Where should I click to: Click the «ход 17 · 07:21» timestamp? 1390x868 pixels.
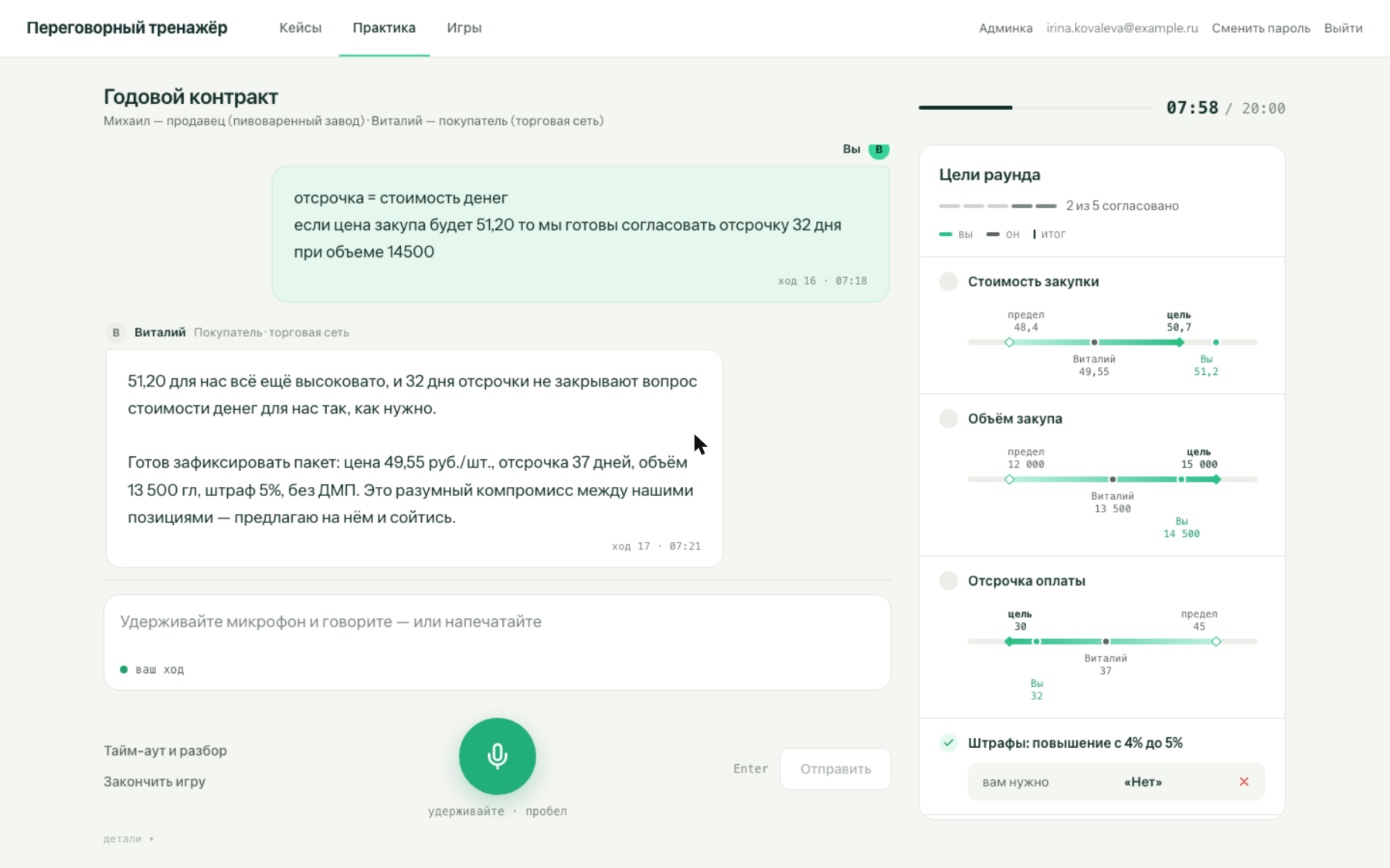(656, 546)
